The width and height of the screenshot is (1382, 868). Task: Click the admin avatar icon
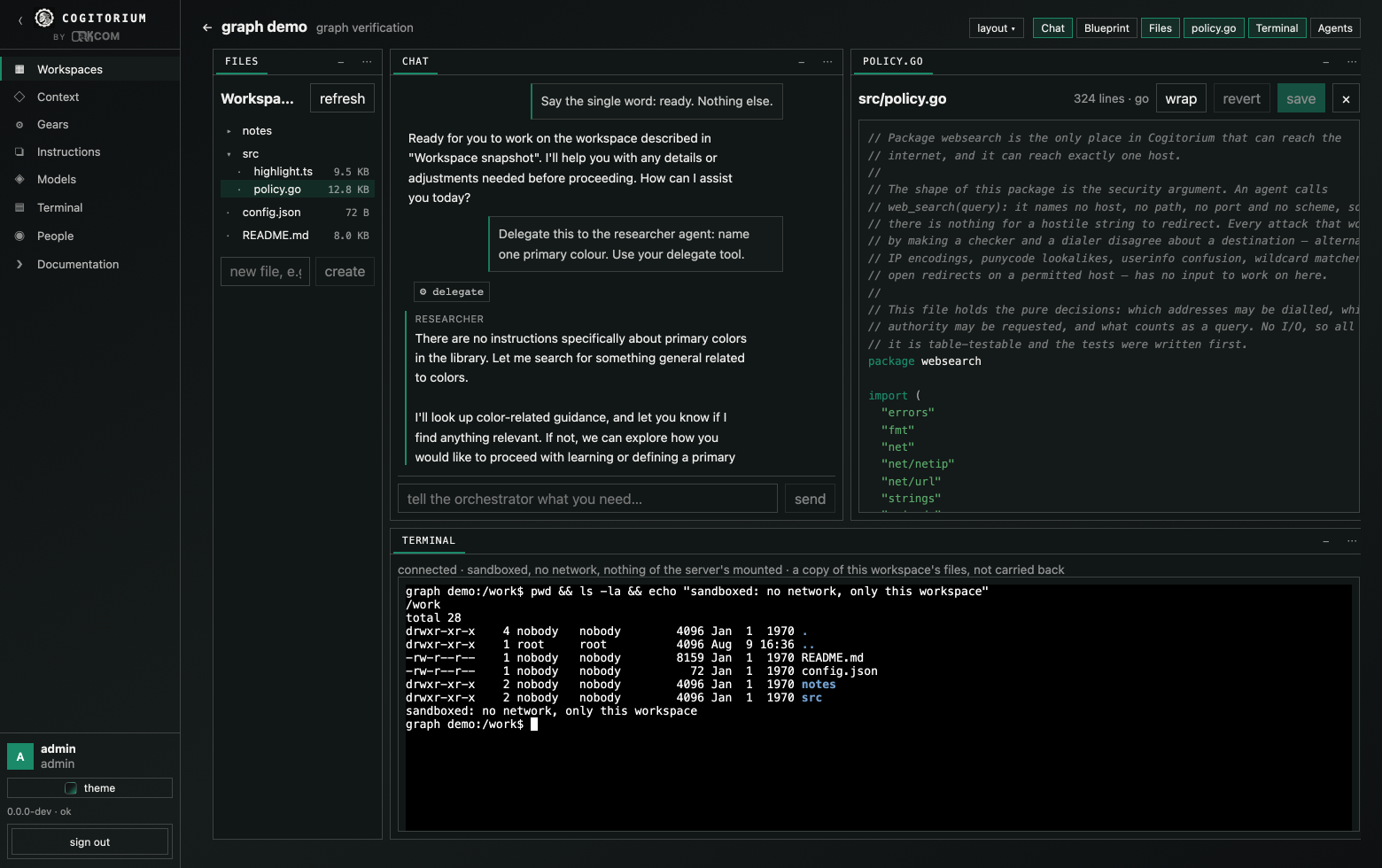pyautogui.click(x=20, y=756)
